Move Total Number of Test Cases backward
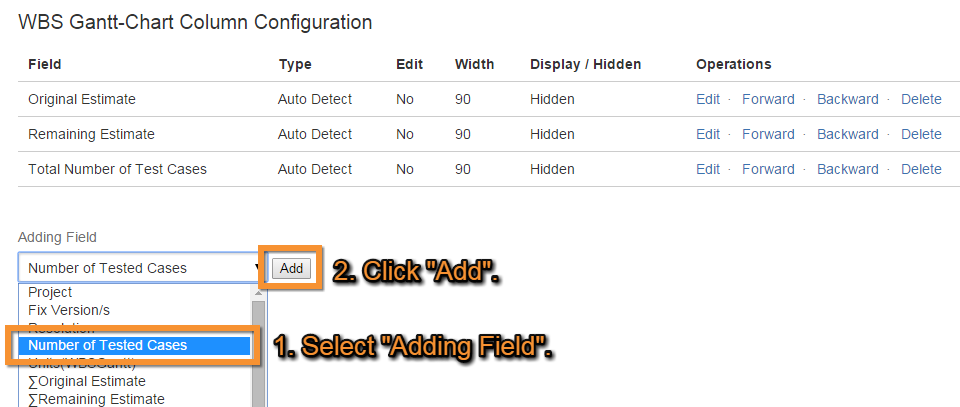 847,169
